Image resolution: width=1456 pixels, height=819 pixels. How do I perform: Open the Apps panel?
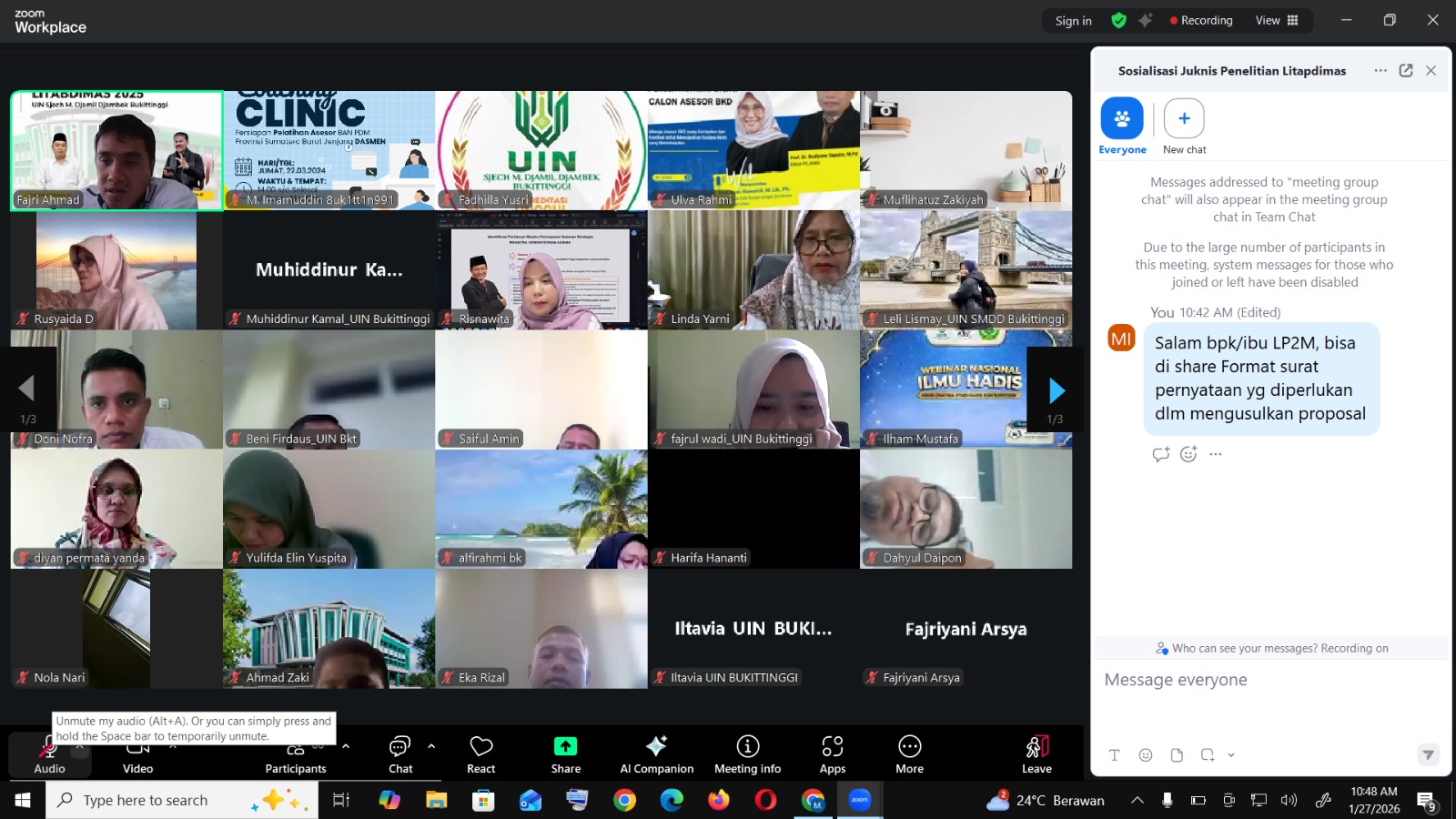[832, 754]
